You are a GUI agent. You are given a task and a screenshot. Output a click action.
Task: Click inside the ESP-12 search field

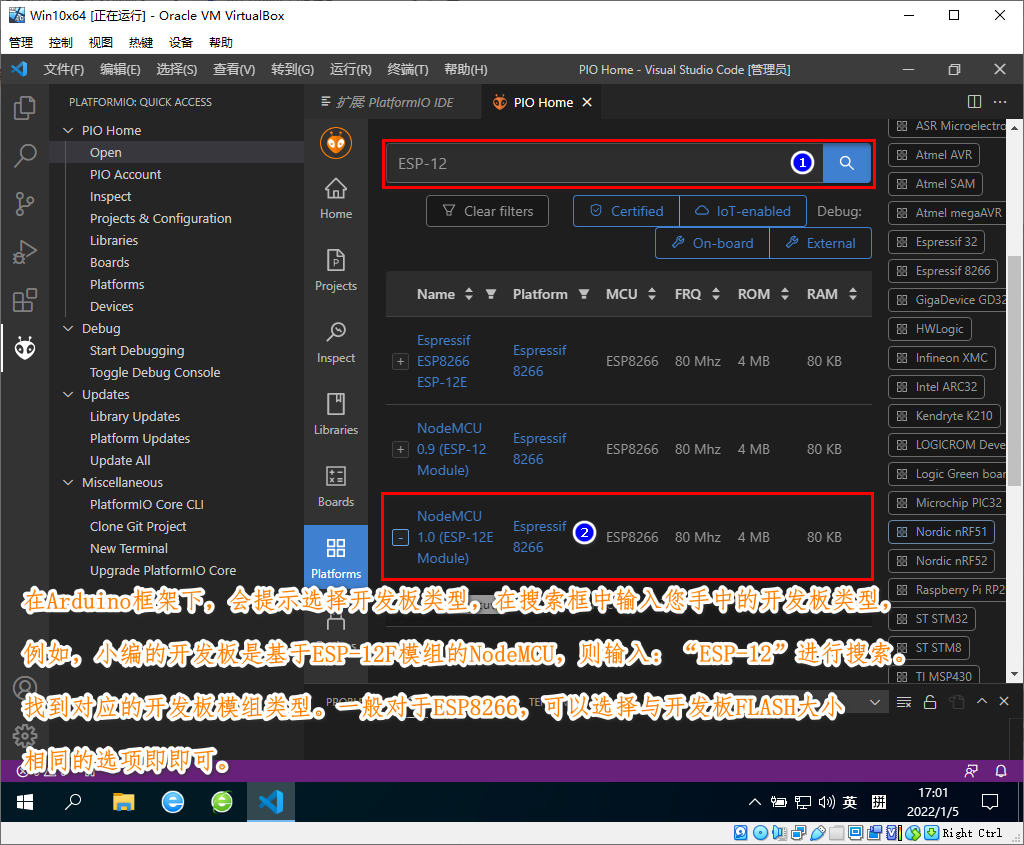[x=600, y=162]
